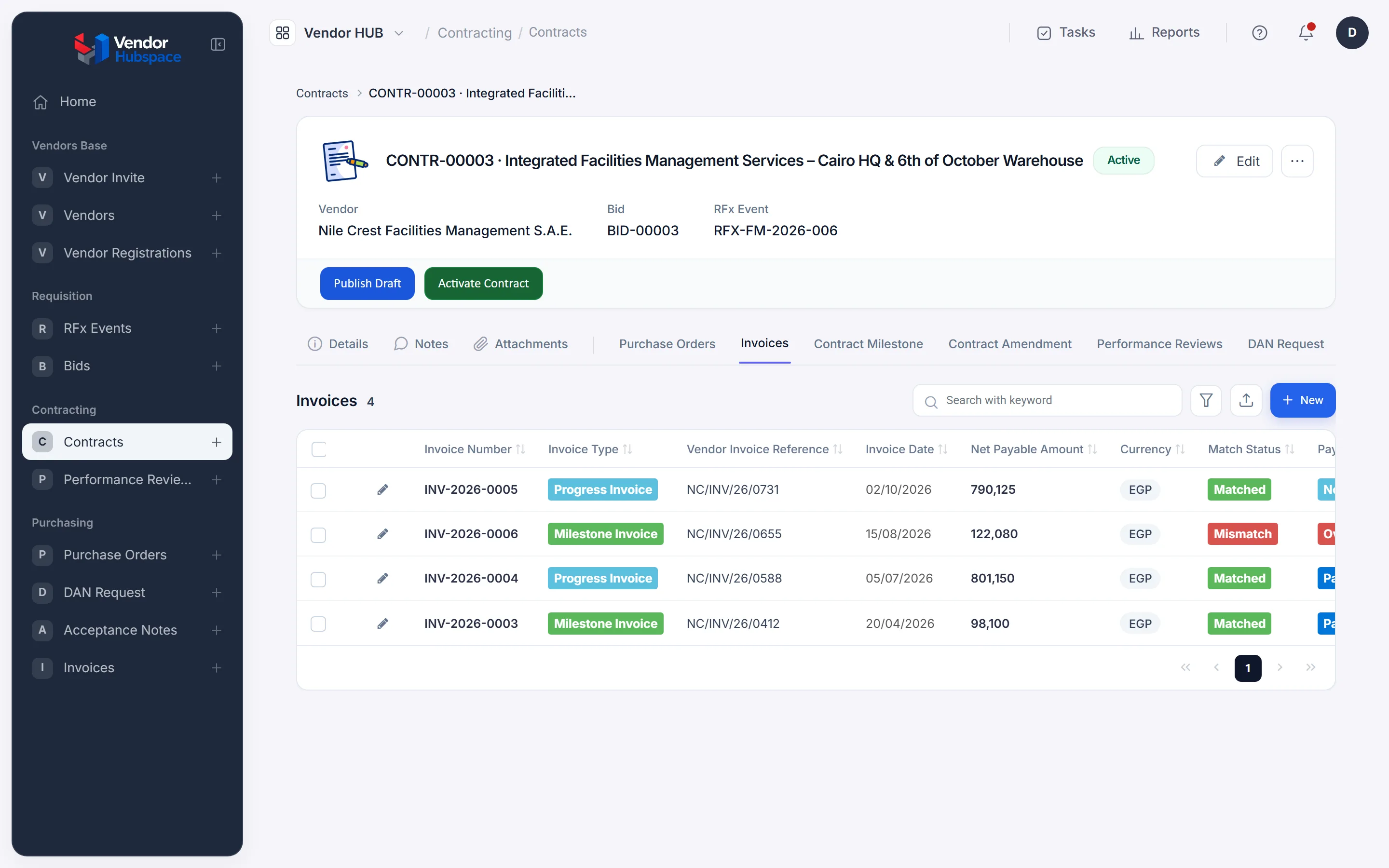Check the INV-2026-0004 row checkbox
The height and width of the screenshot is (868, 1389).
coord(318,579)
